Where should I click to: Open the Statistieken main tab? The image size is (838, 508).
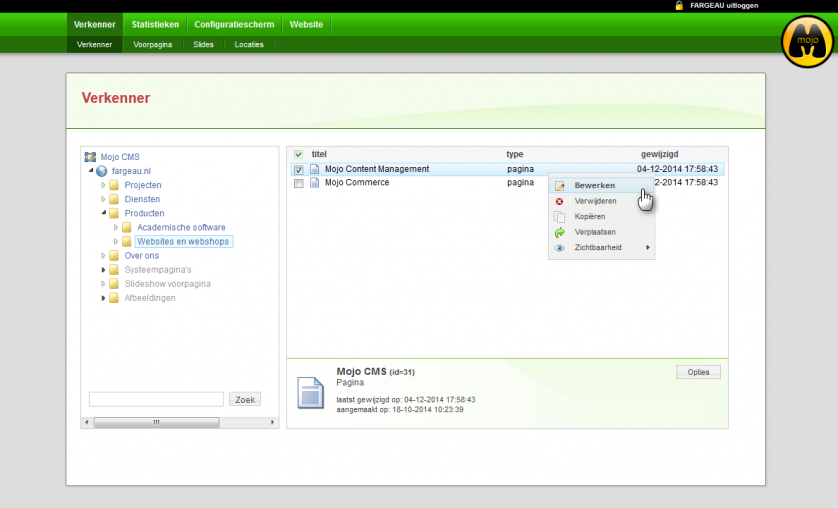[x=155, y=25]
